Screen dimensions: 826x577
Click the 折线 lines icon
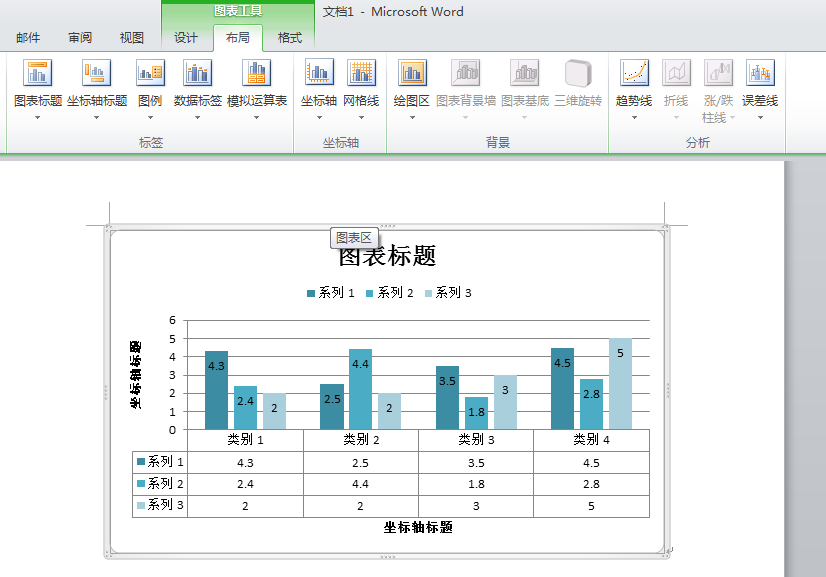click(676, 72)
